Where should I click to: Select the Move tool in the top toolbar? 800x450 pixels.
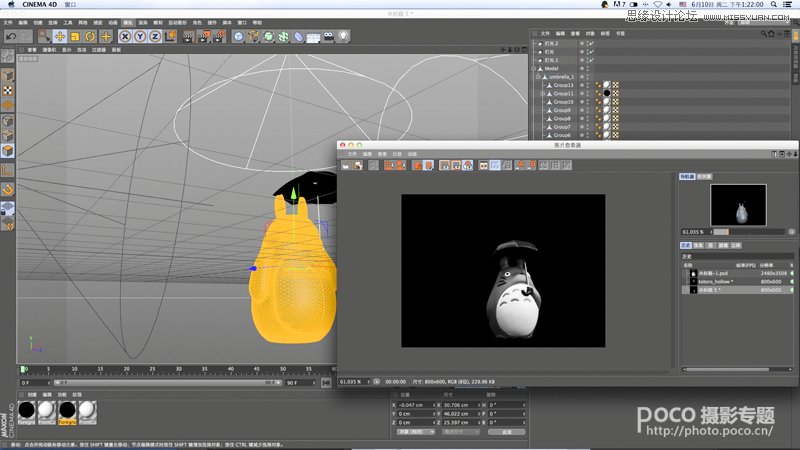[59, 36]
